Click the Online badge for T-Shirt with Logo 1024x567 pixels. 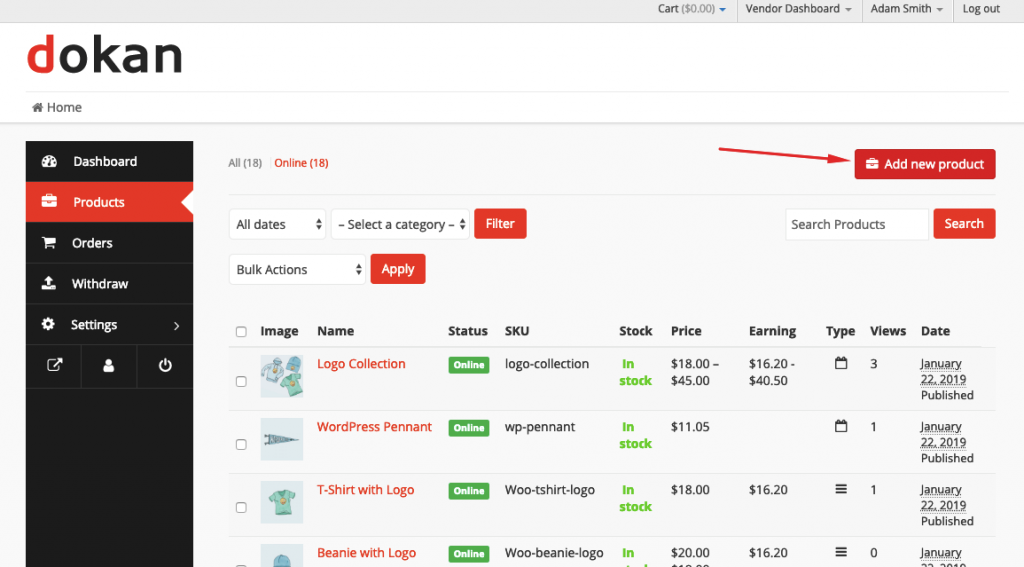[x=469, y=491]
